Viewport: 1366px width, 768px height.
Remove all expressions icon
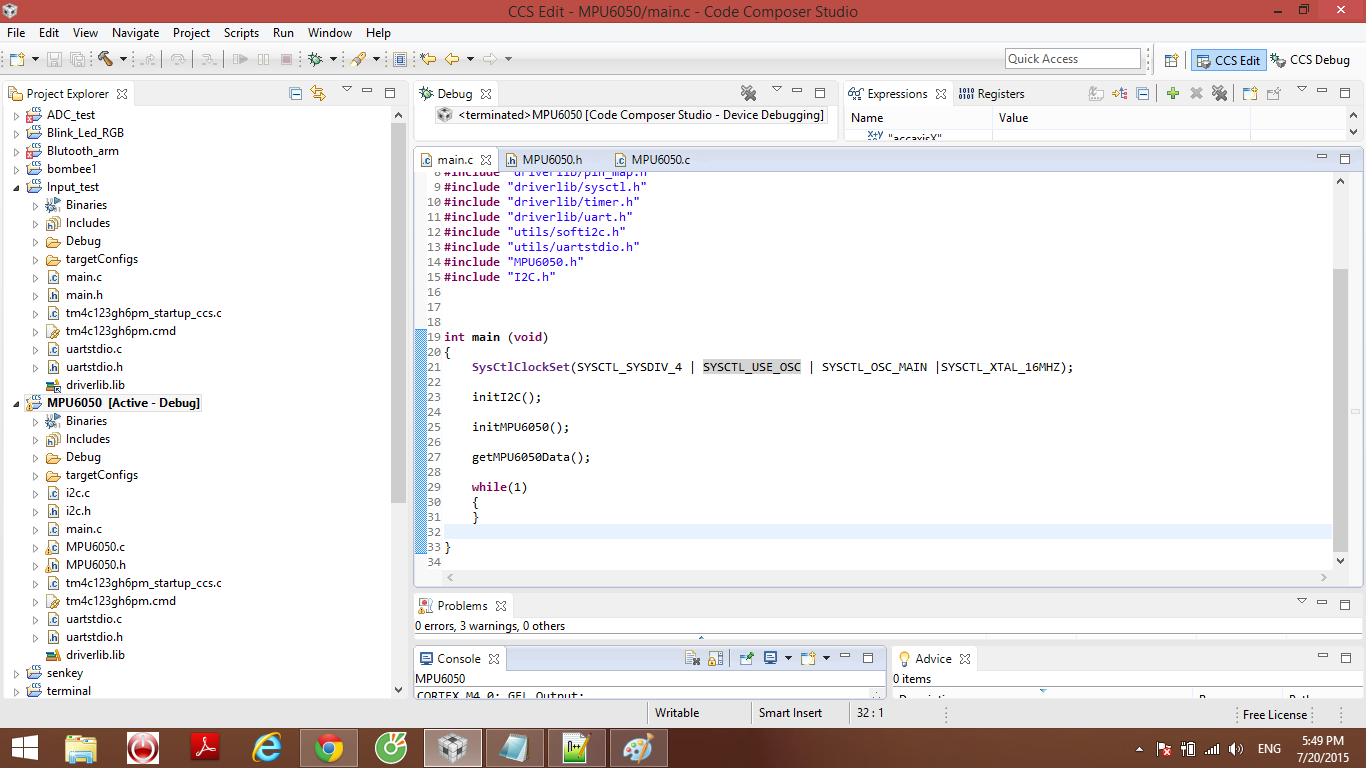pyautogui.click(x=1219, y=93)
